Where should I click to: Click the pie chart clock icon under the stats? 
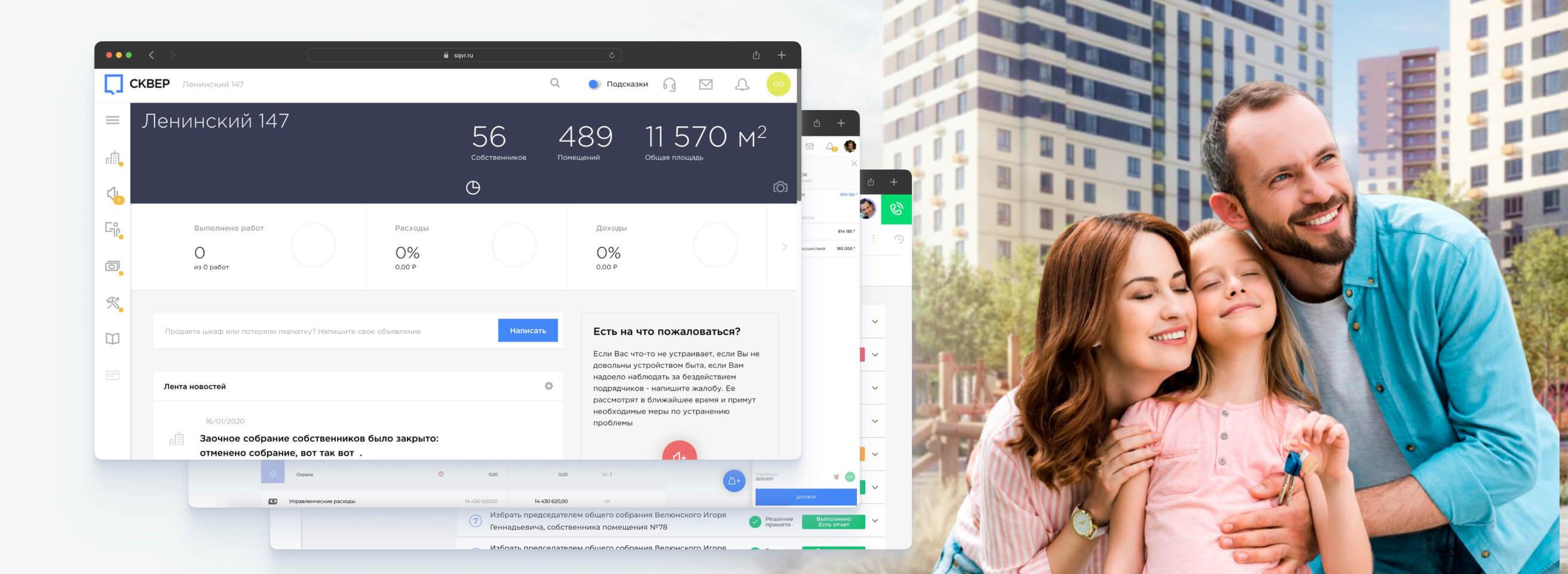tap(473, 188)
